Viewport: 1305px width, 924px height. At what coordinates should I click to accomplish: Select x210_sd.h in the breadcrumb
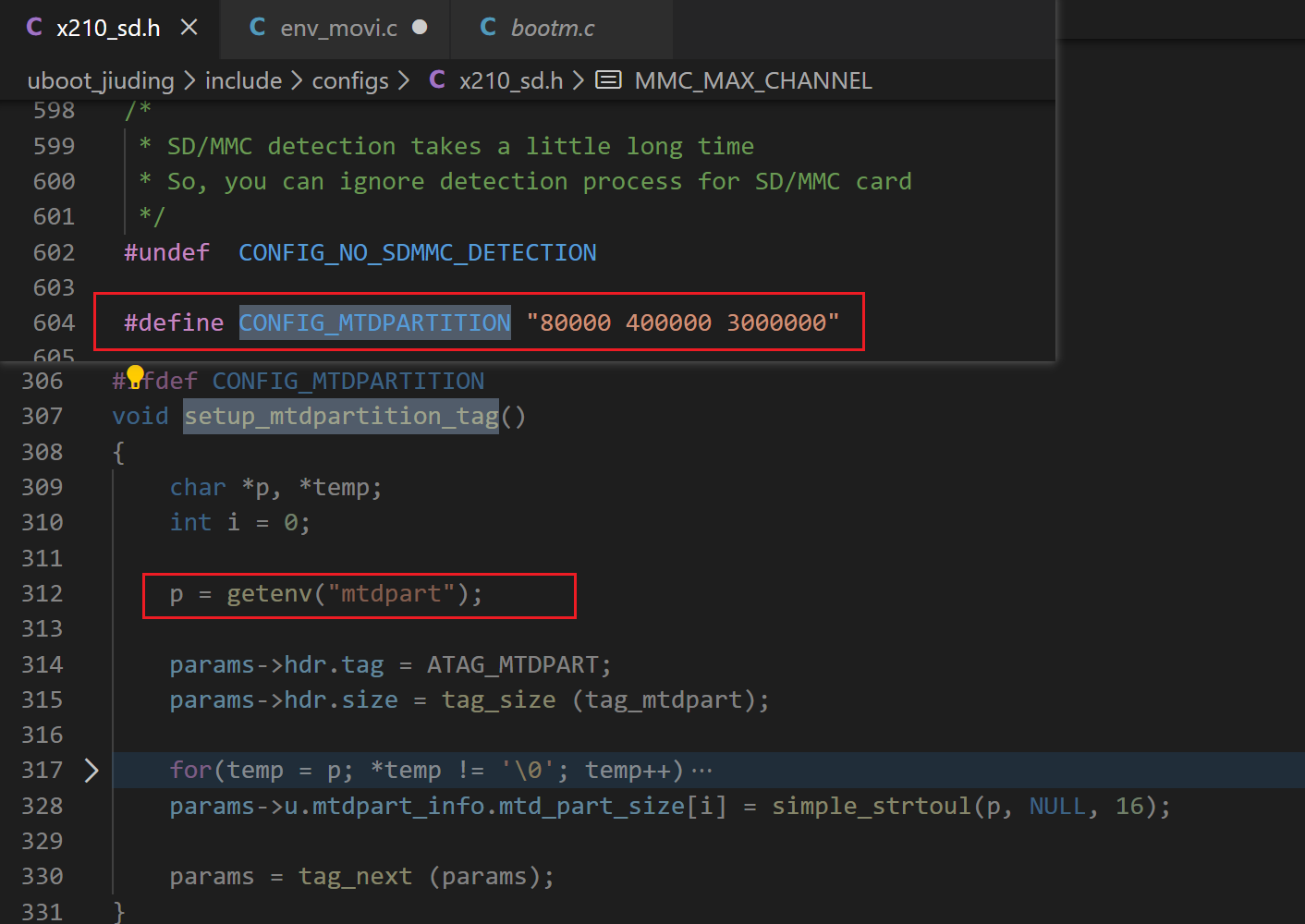coord(511,80)
